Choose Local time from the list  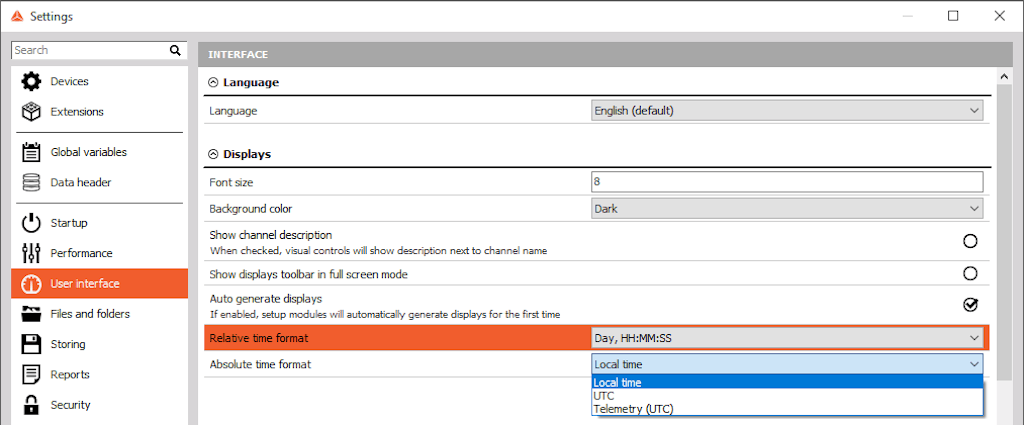tap(787, 383)
